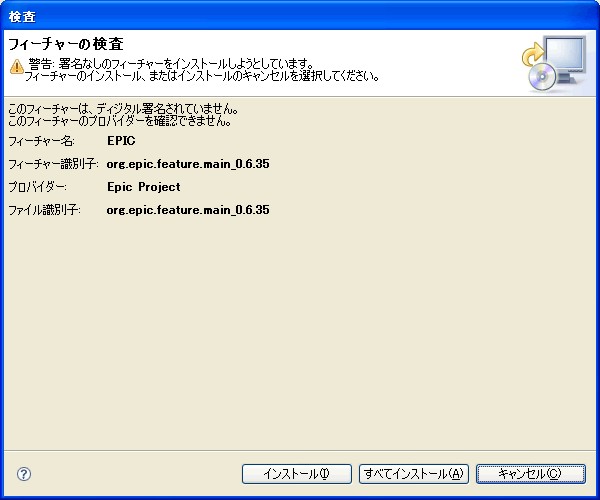Click the 検査 window title bar
Image resolution: width=600 pixels, height=500 pixels.
(300, 16)
